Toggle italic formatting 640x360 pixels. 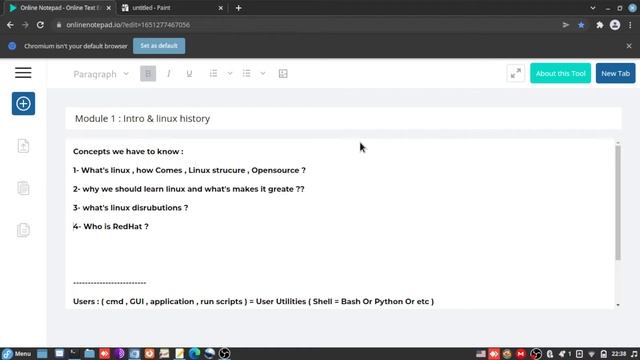[169, 73]
